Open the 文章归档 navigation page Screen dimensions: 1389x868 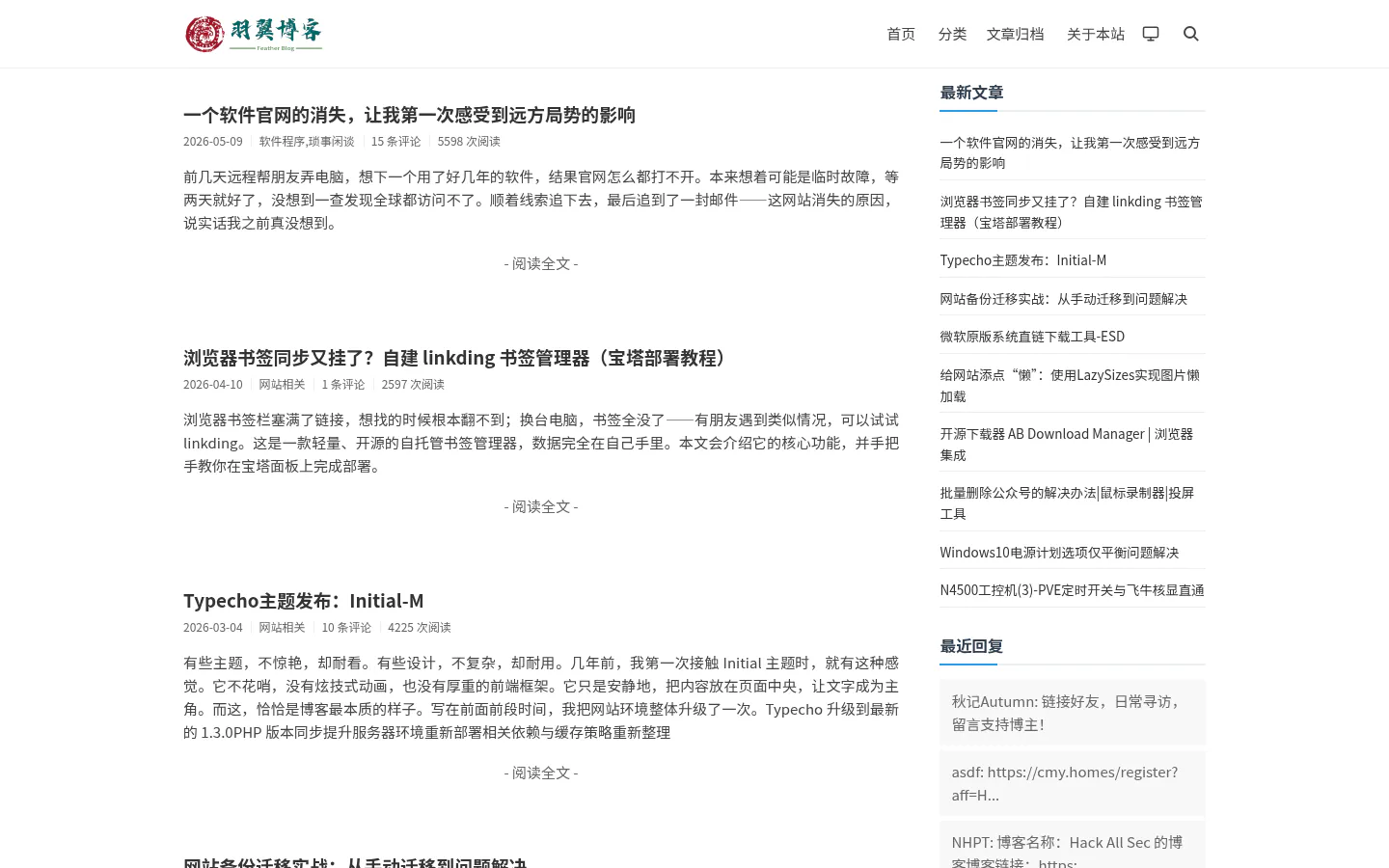point(1015,34)
